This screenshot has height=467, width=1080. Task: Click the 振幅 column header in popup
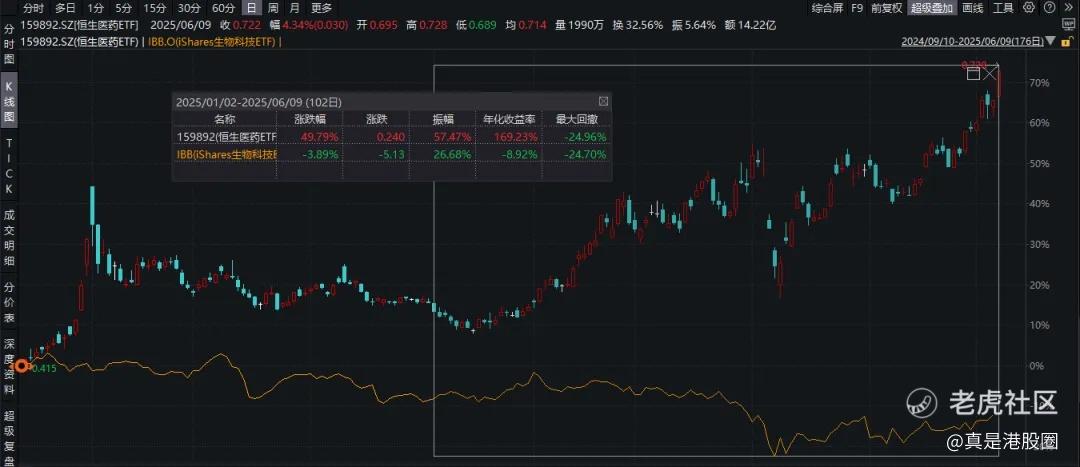point(442,119)
